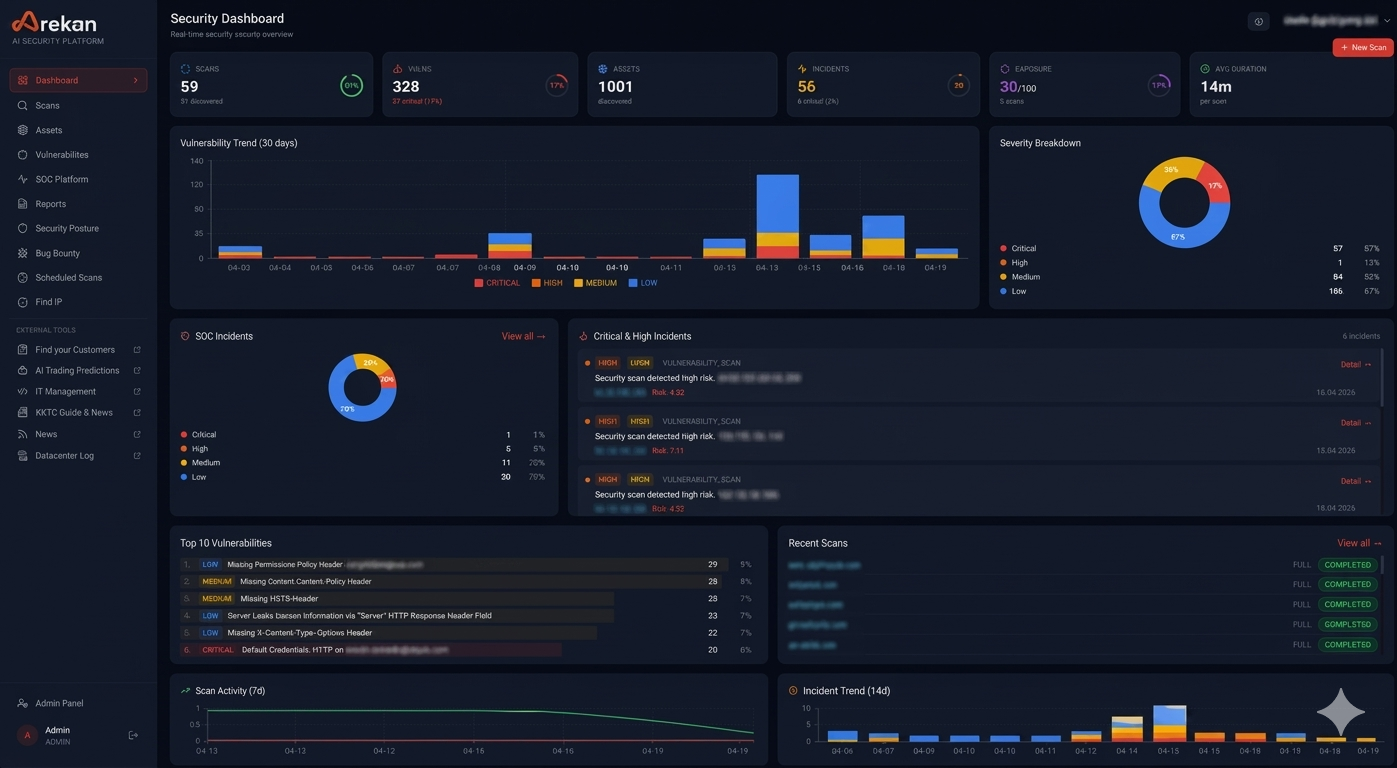Hide the LOW series via the chart legend
Viewport: 1397px width, 768px height.
[644, 282]
